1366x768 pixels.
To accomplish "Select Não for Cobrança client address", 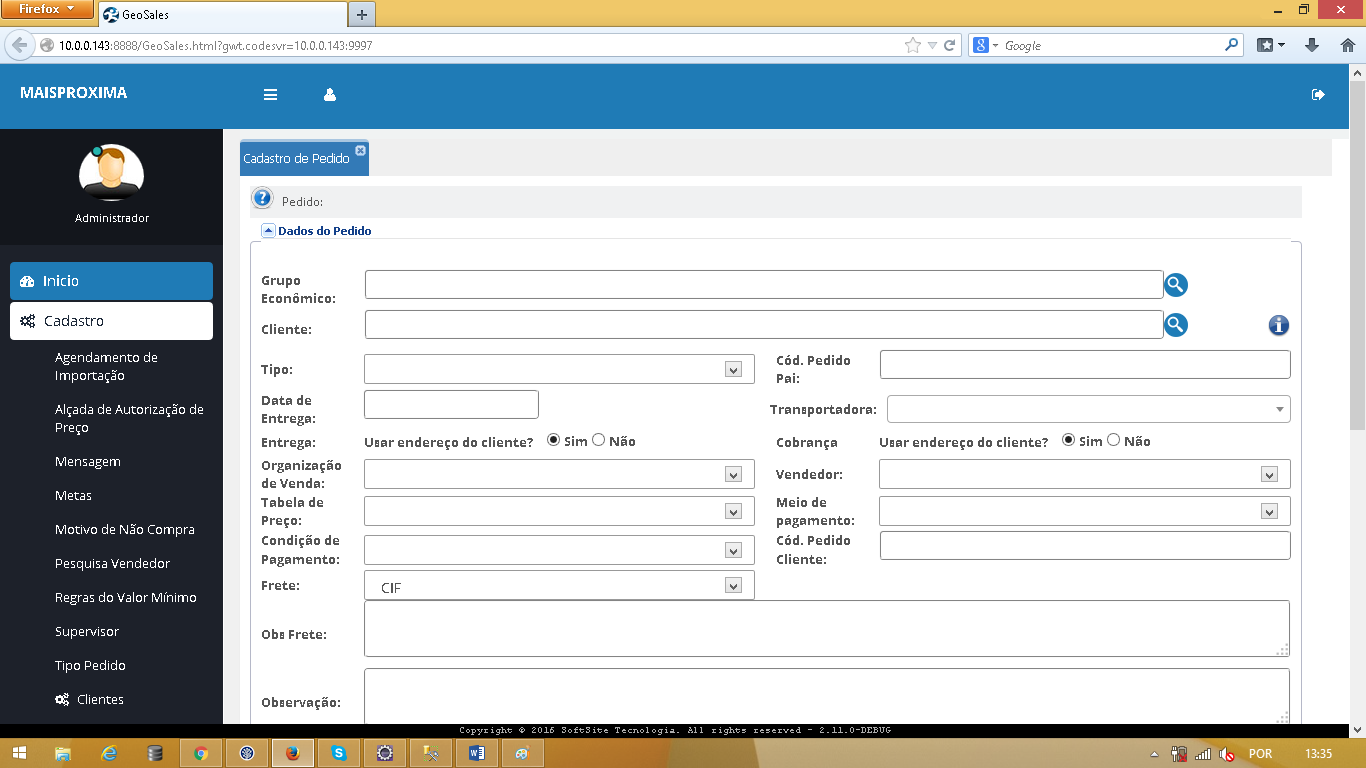I will coord(1113,440).
